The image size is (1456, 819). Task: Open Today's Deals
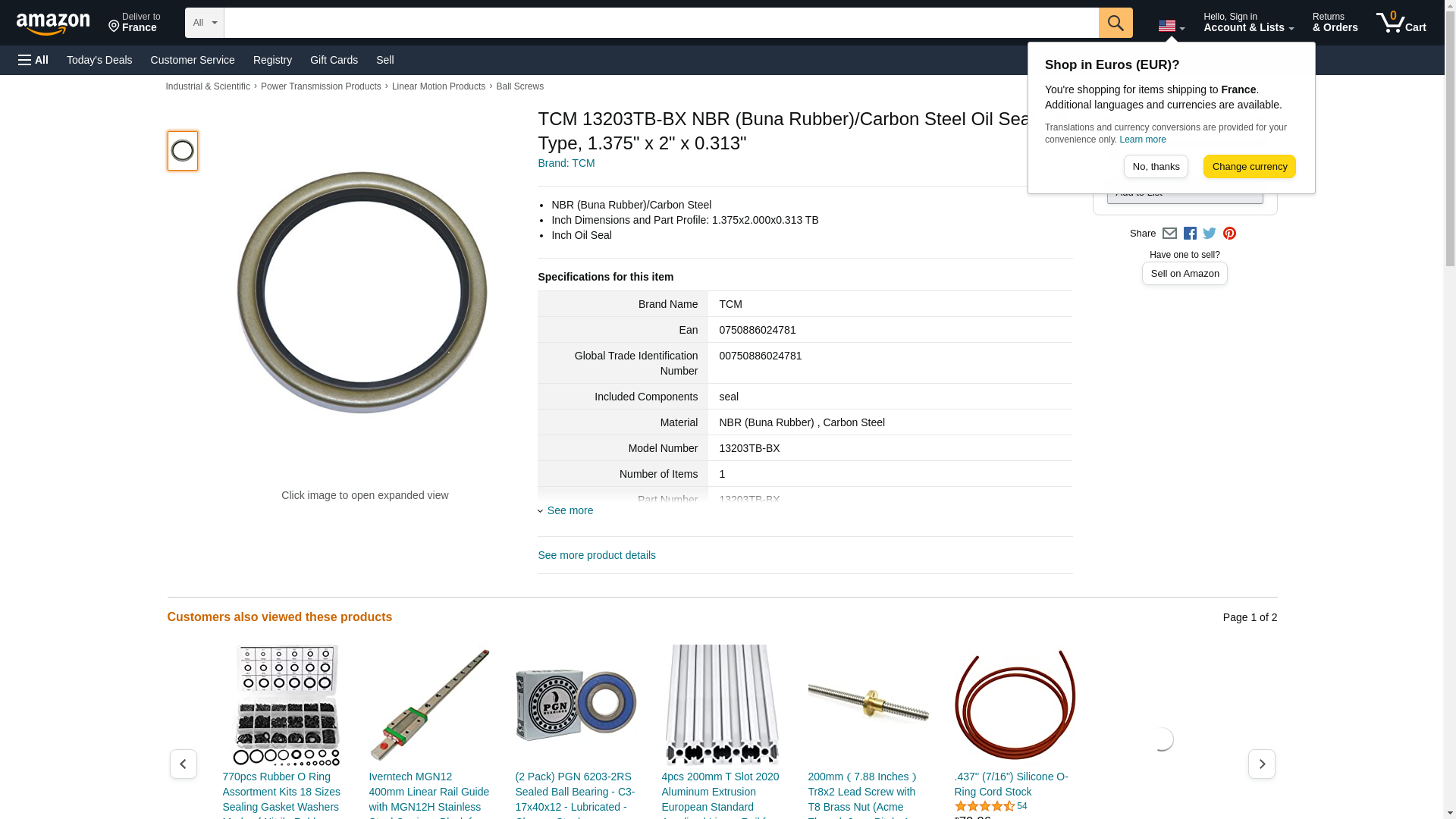pos(99,60)
